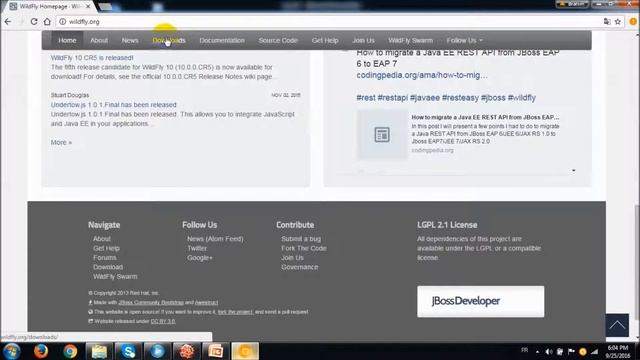The width and height of the screenshot is (640, 360).
Task: Open the red swirl application in taskbar
Action: 187,351
